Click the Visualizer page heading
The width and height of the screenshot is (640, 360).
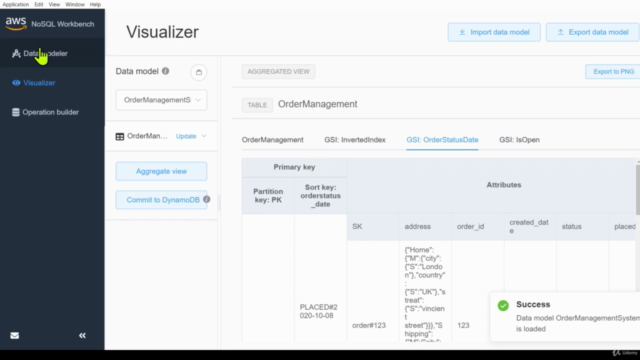click(162, 32)
